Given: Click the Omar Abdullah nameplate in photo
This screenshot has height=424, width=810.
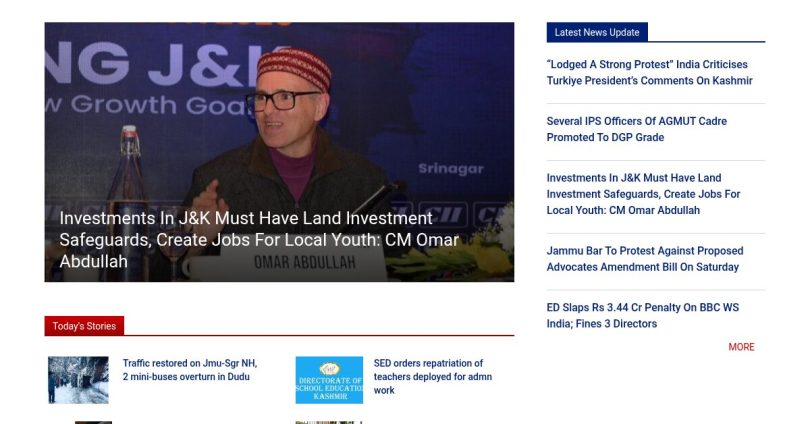Looking at the screenshot, I should [304, 263].
